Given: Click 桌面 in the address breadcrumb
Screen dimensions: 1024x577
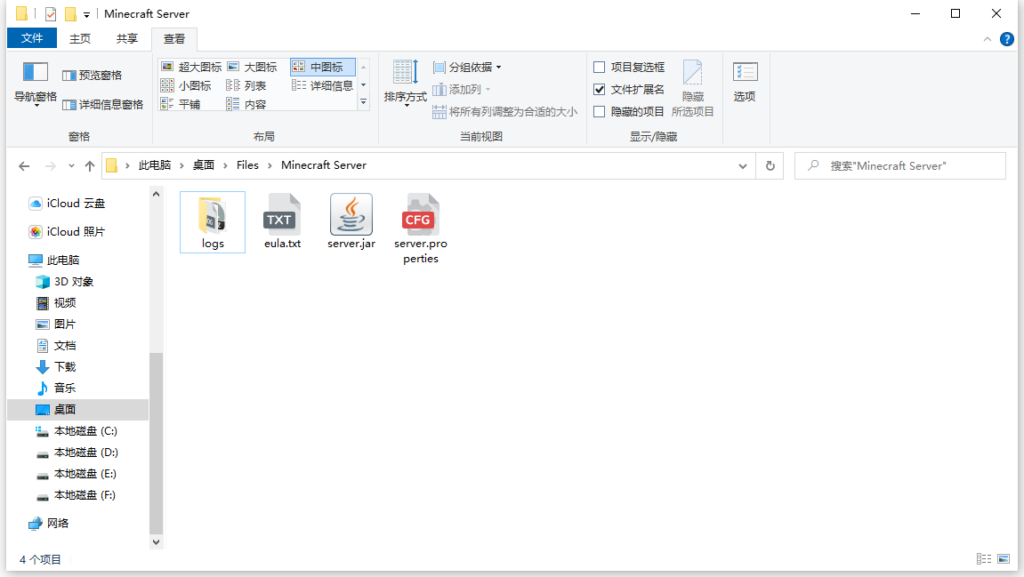Looking at the screenshot, I should [203, 165].
